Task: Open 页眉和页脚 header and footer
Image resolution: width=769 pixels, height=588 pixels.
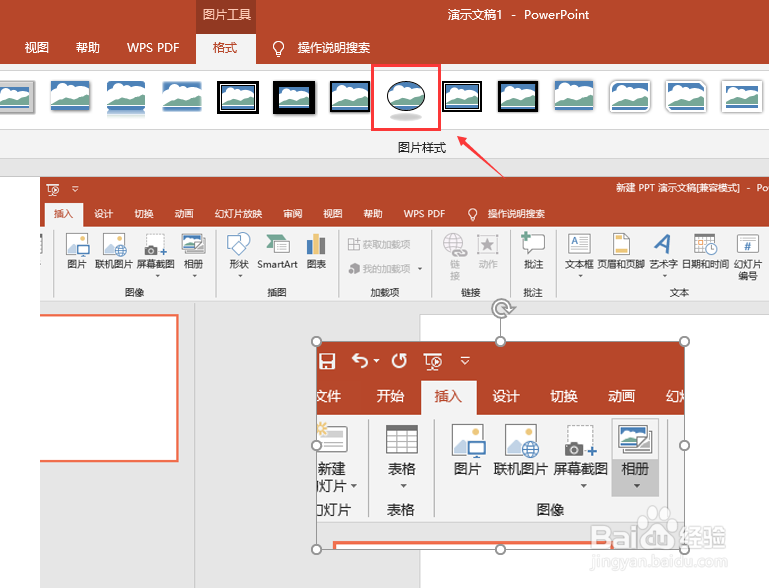Action: tap(621, 251)
